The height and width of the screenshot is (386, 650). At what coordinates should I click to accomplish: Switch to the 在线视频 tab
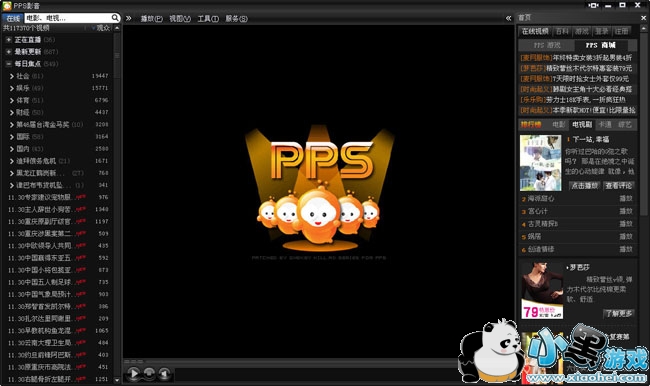point(535,32)
